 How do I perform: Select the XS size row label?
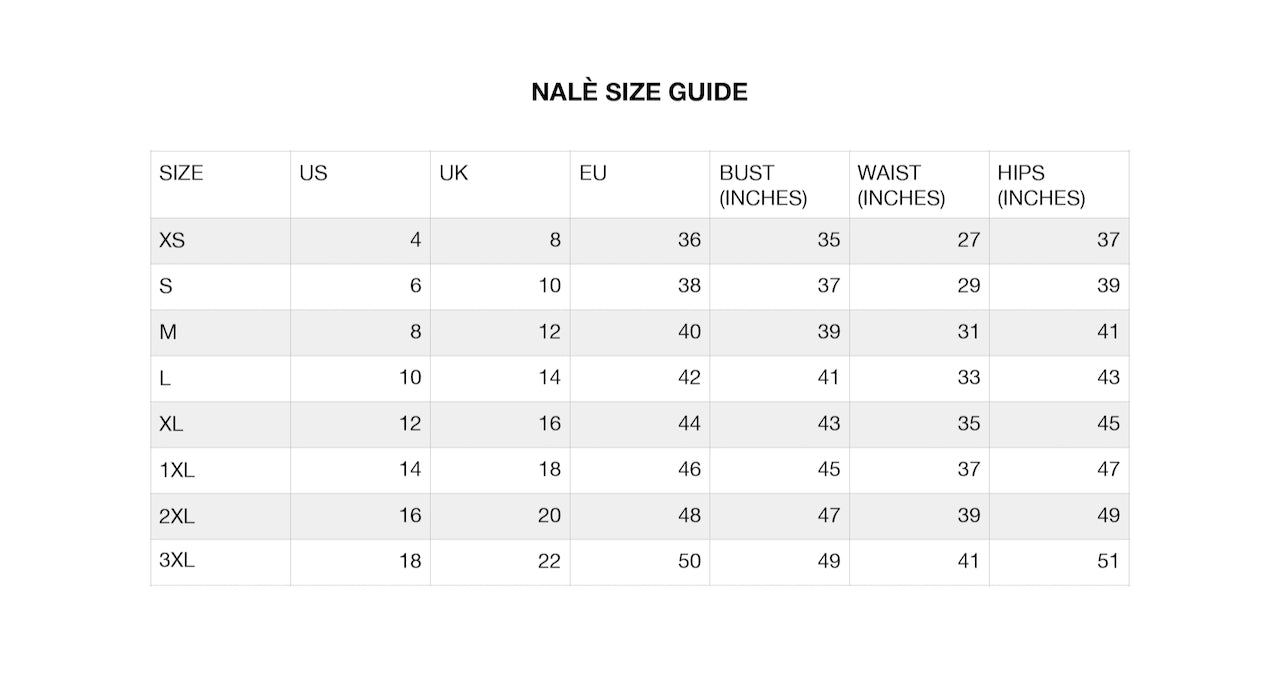point(172,240)
